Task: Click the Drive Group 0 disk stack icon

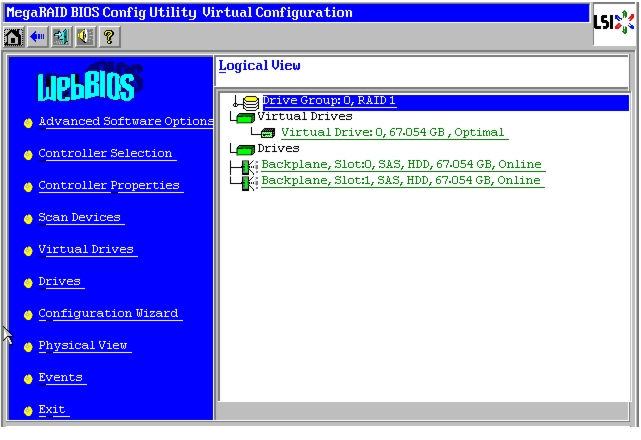Action: tap(250, 102)
